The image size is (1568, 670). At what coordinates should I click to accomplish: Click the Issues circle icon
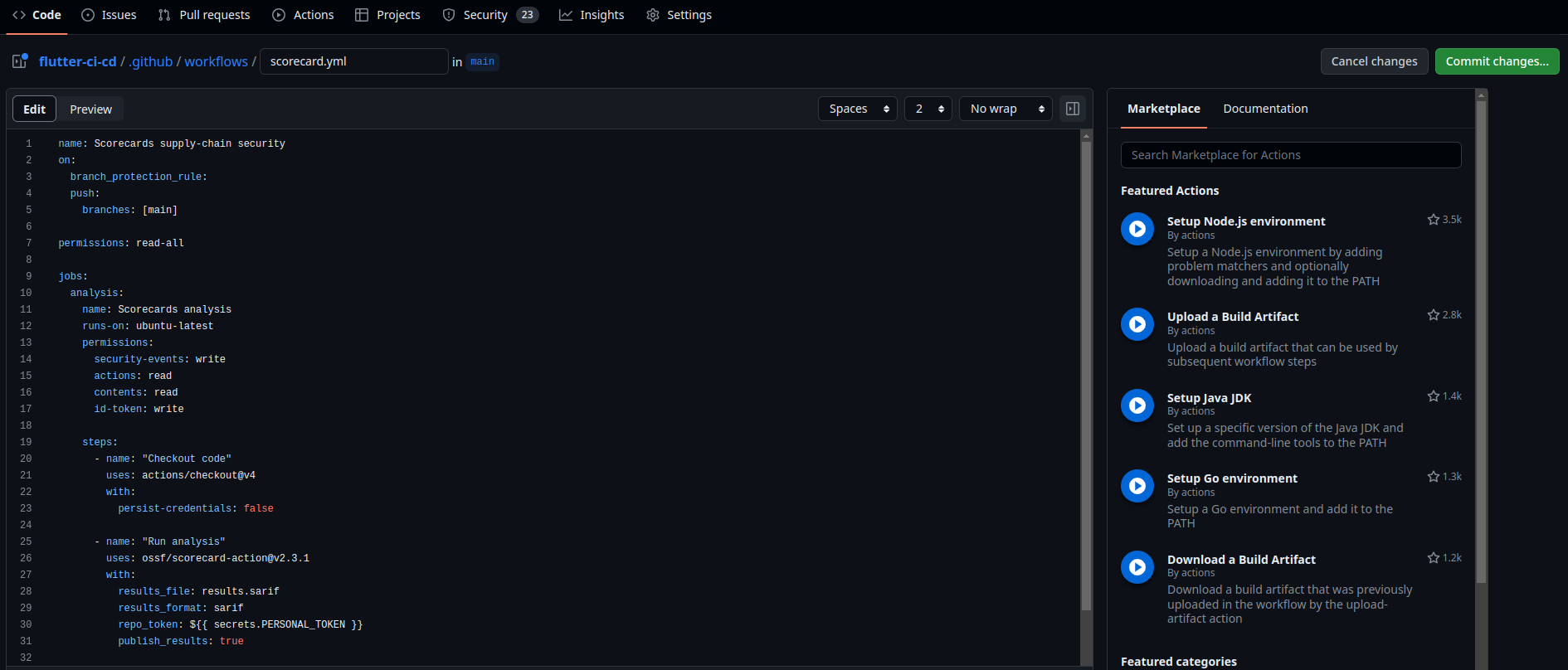(88, 15)
